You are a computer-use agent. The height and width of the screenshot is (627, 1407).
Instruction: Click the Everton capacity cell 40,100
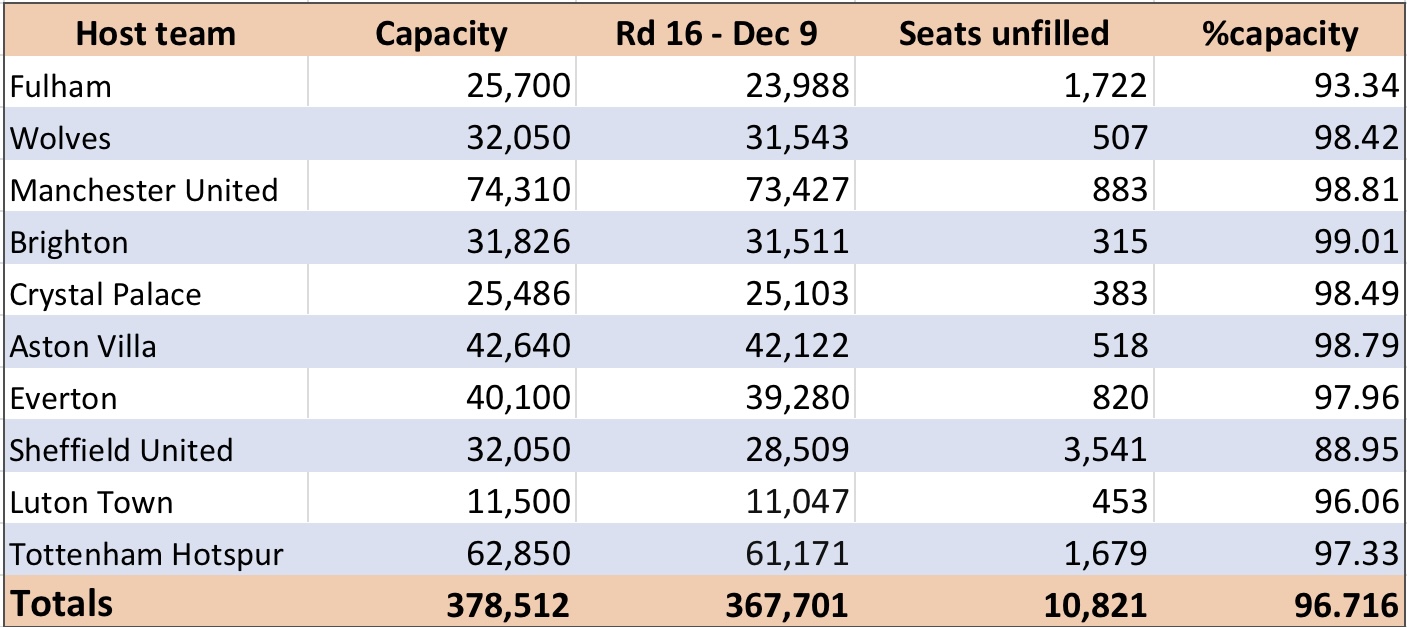point(441,397)
